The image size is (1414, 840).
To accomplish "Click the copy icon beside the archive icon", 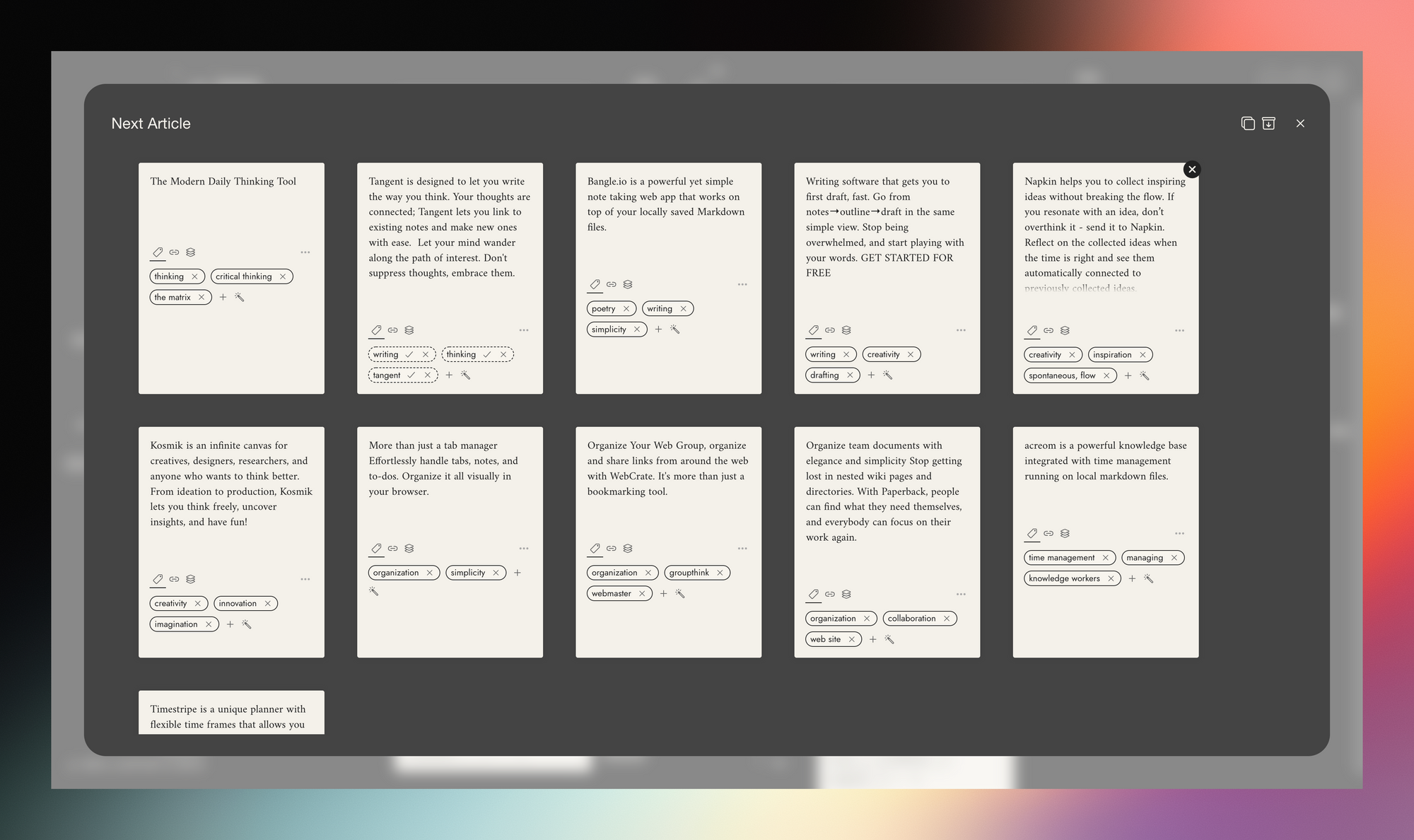I will pos(1248,124).
